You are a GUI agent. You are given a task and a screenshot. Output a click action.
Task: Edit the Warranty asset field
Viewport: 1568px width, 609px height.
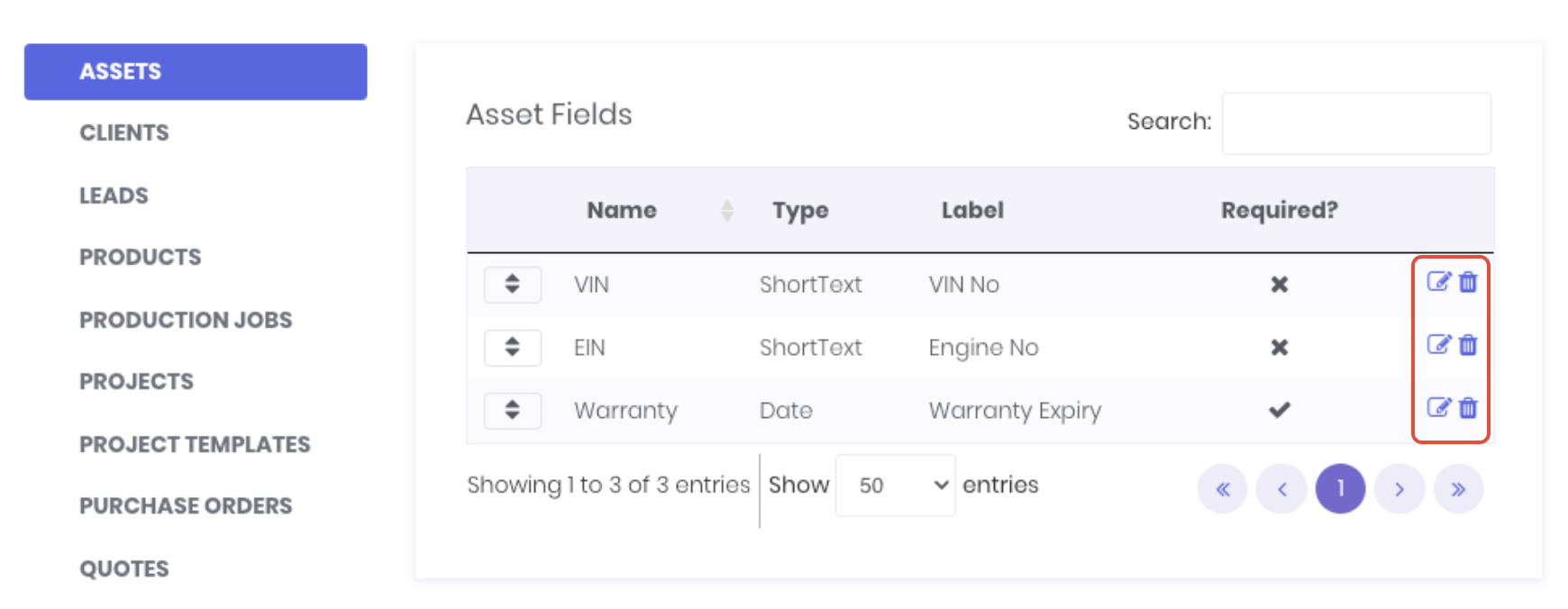coord(1438,408)
